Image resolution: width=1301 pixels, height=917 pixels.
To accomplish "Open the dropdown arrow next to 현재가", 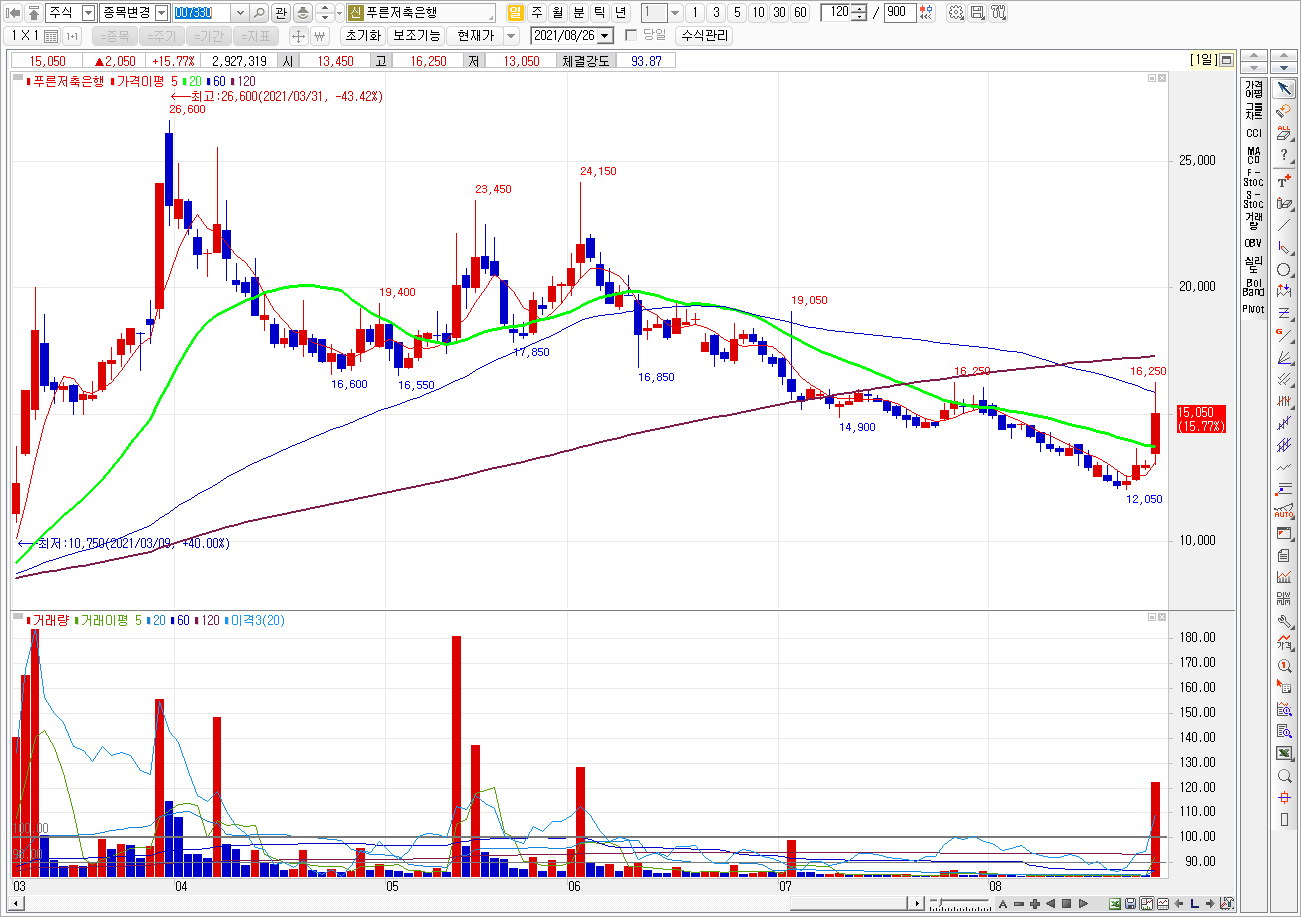I will (x=511, y=36).
